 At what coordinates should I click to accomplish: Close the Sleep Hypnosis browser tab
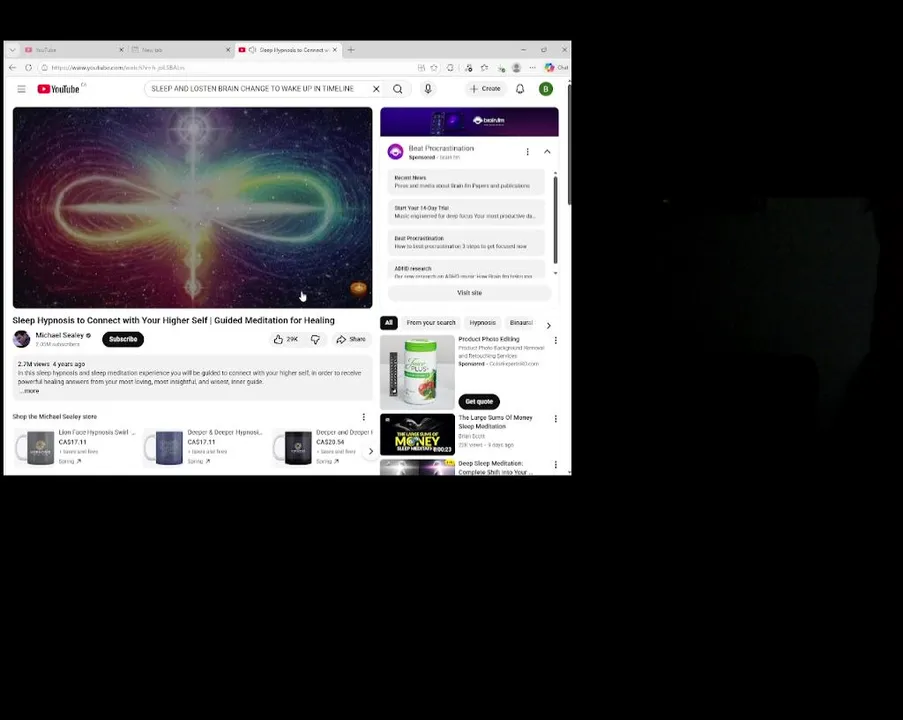pos(335,50)
